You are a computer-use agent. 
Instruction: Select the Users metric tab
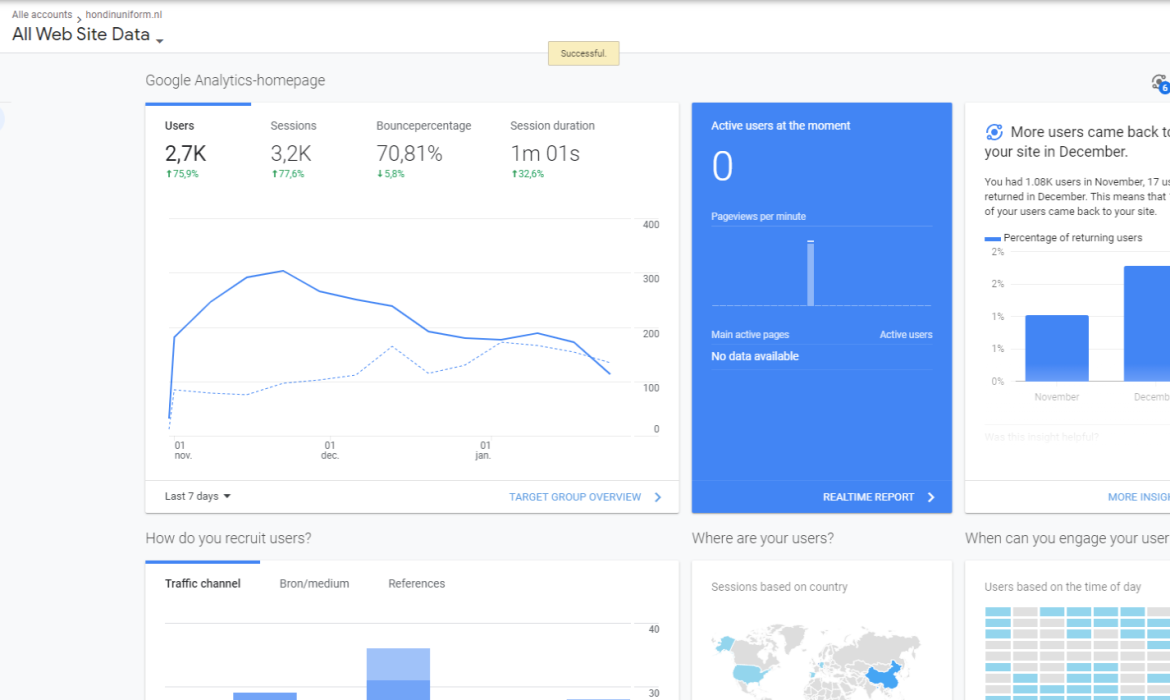click(180, 126)
